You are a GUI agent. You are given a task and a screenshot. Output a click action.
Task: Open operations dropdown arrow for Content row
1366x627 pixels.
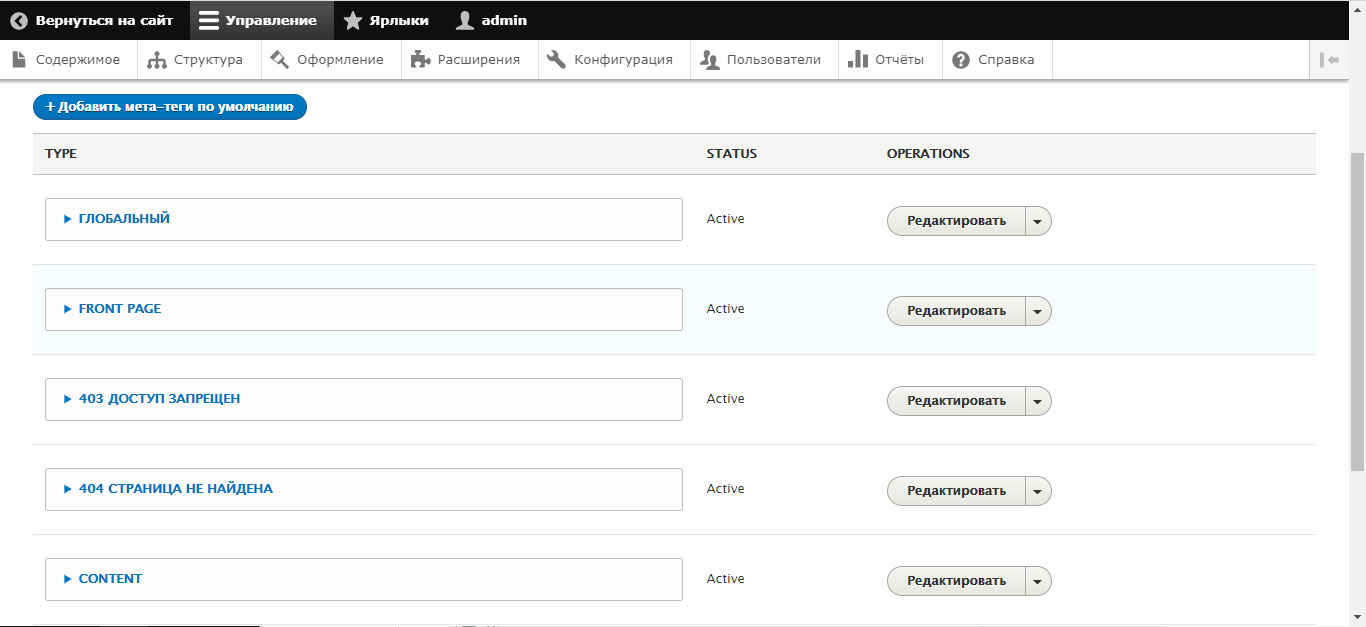point(1038,581)
